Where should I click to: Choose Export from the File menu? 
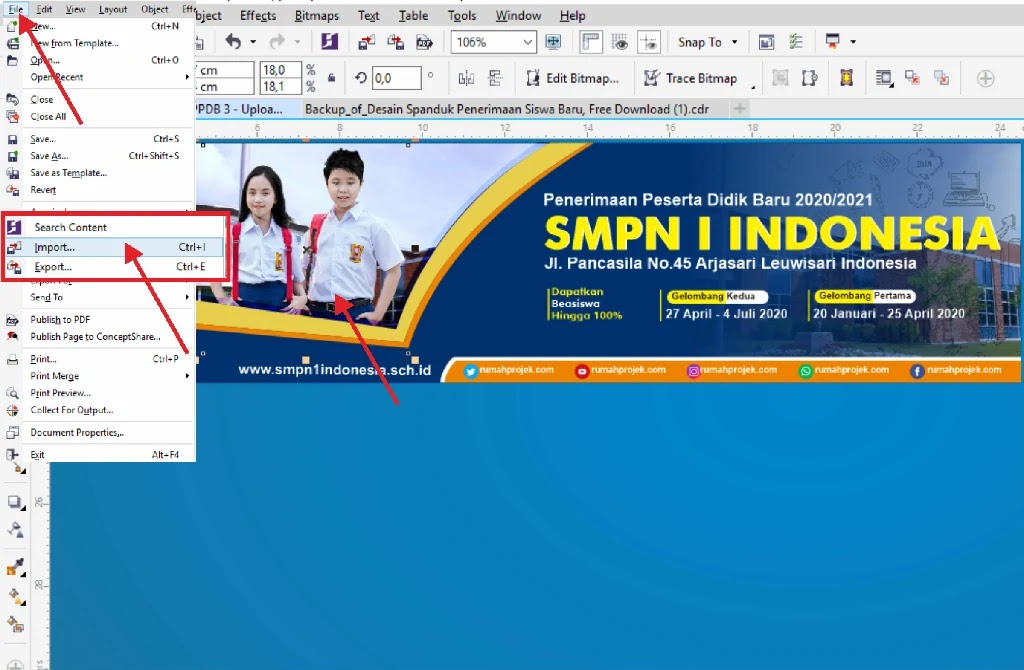[114, 266]
